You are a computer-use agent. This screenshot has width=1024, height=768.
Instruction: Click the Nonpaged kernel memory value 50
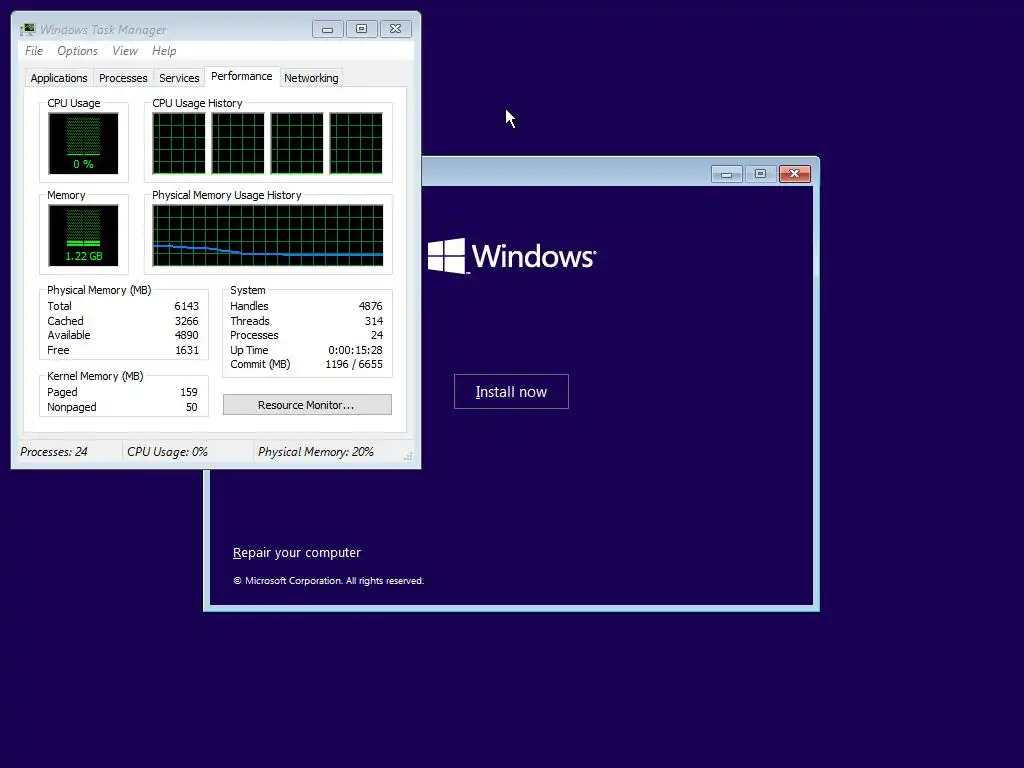click(x=191, y=408)
